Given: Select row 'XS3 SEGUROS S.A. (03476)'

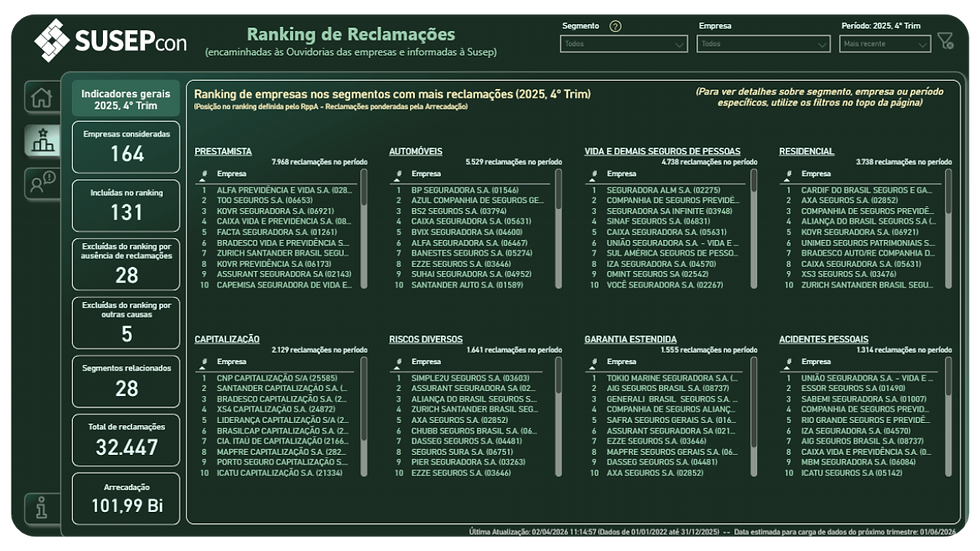Looking at the screenshot, I should pyautogui.click(x=862, y=274).
